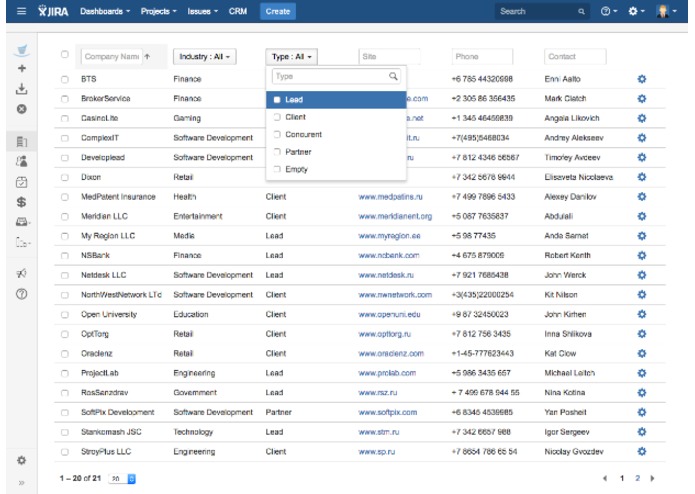
Task: Check the Concurent option in Type dropdown
Action: click(x=277, y=134)
